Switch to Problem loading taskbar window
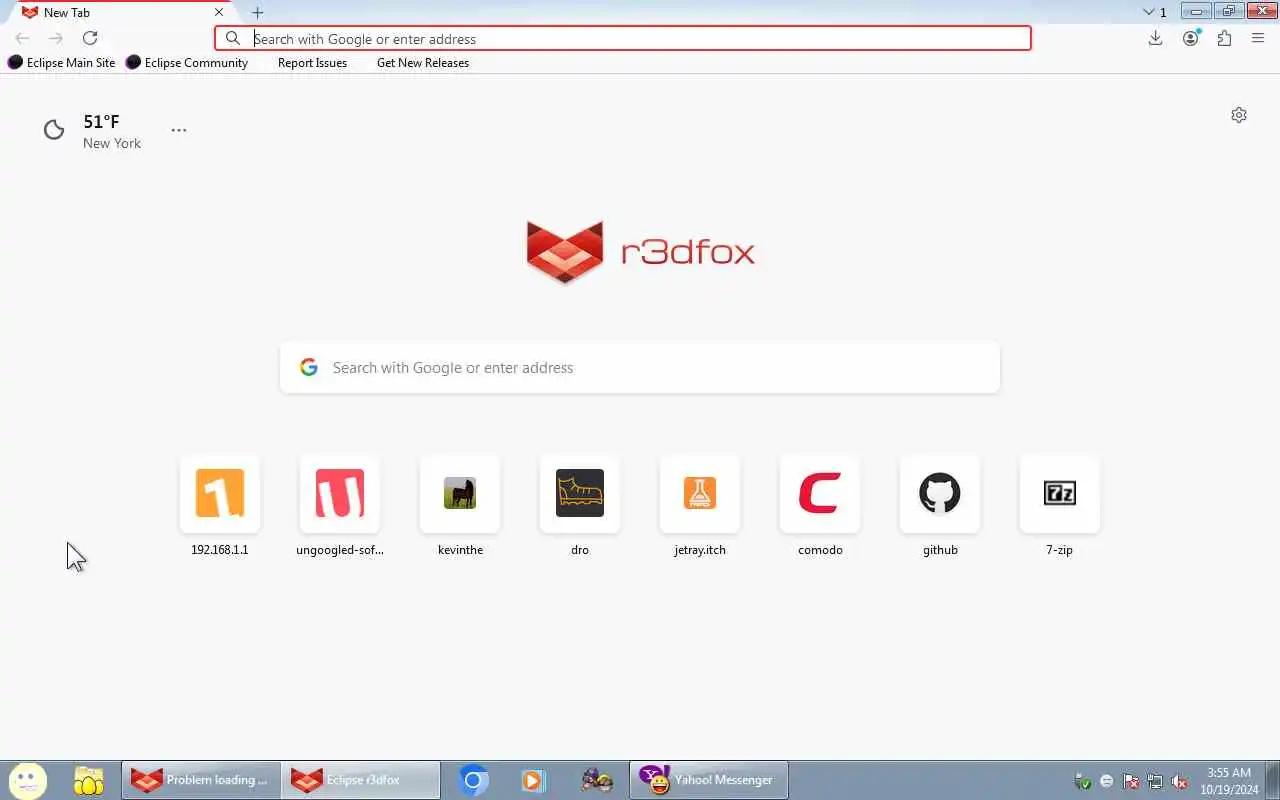Image resolution: width=1280 pixels, height=800 pixels. pyautogui.click(x=201, y=780)
